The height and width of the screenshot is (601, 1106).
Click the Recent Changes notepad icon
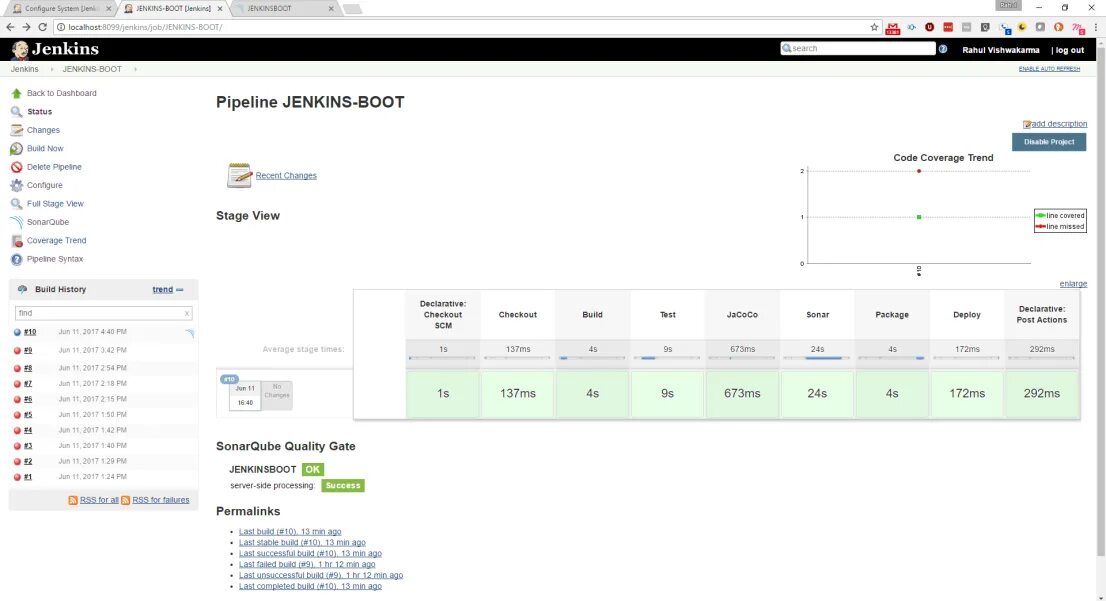pos(239,175)
